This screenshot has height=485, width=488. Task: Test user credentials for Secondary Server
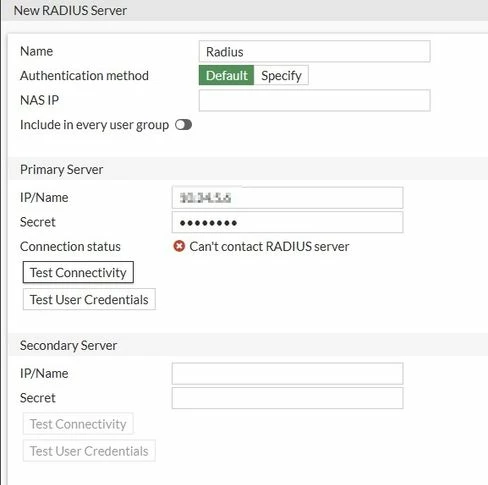coord(89,451)
